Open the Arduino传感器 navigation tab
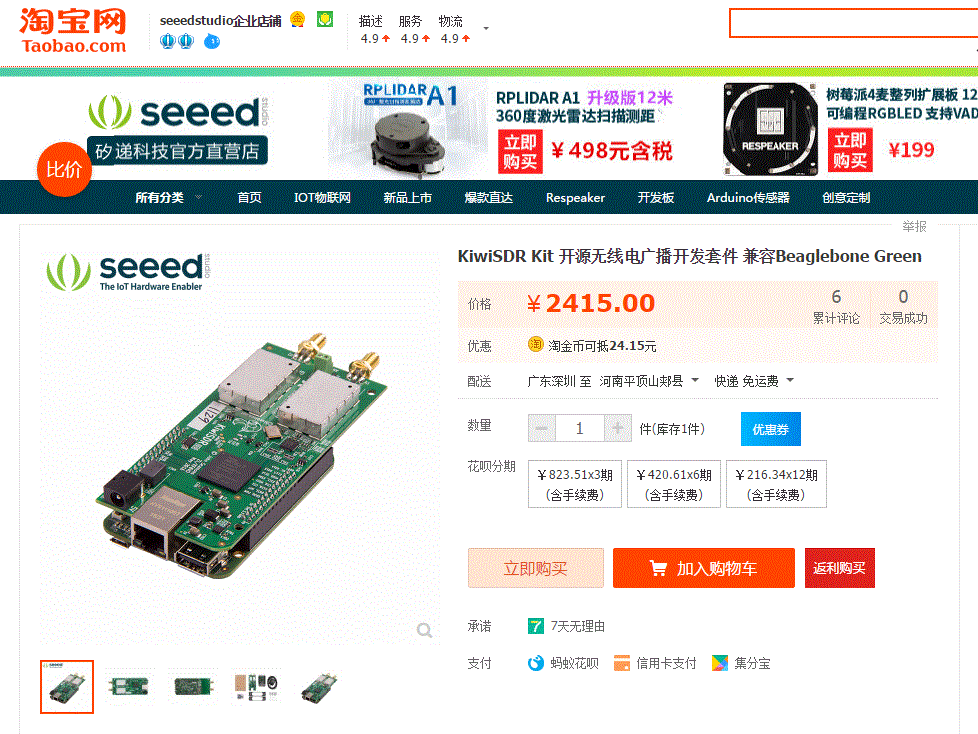Screen dimensions: 978x734 748,198
